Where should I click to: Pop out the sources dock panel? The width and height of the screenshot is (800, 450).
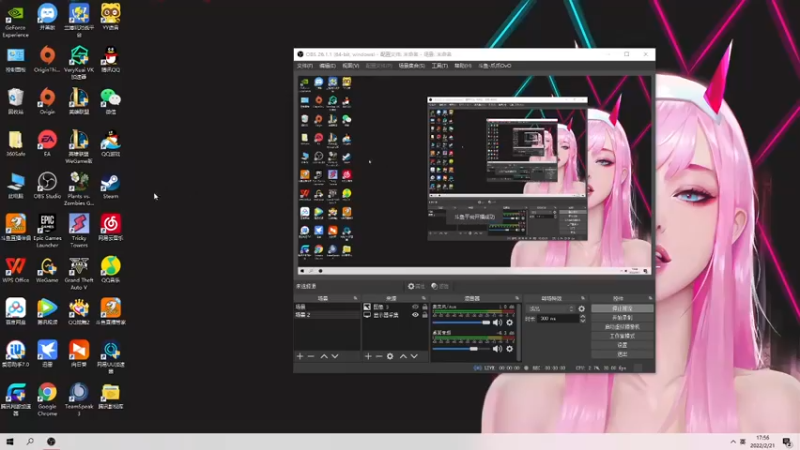click(x=424, y=298)
